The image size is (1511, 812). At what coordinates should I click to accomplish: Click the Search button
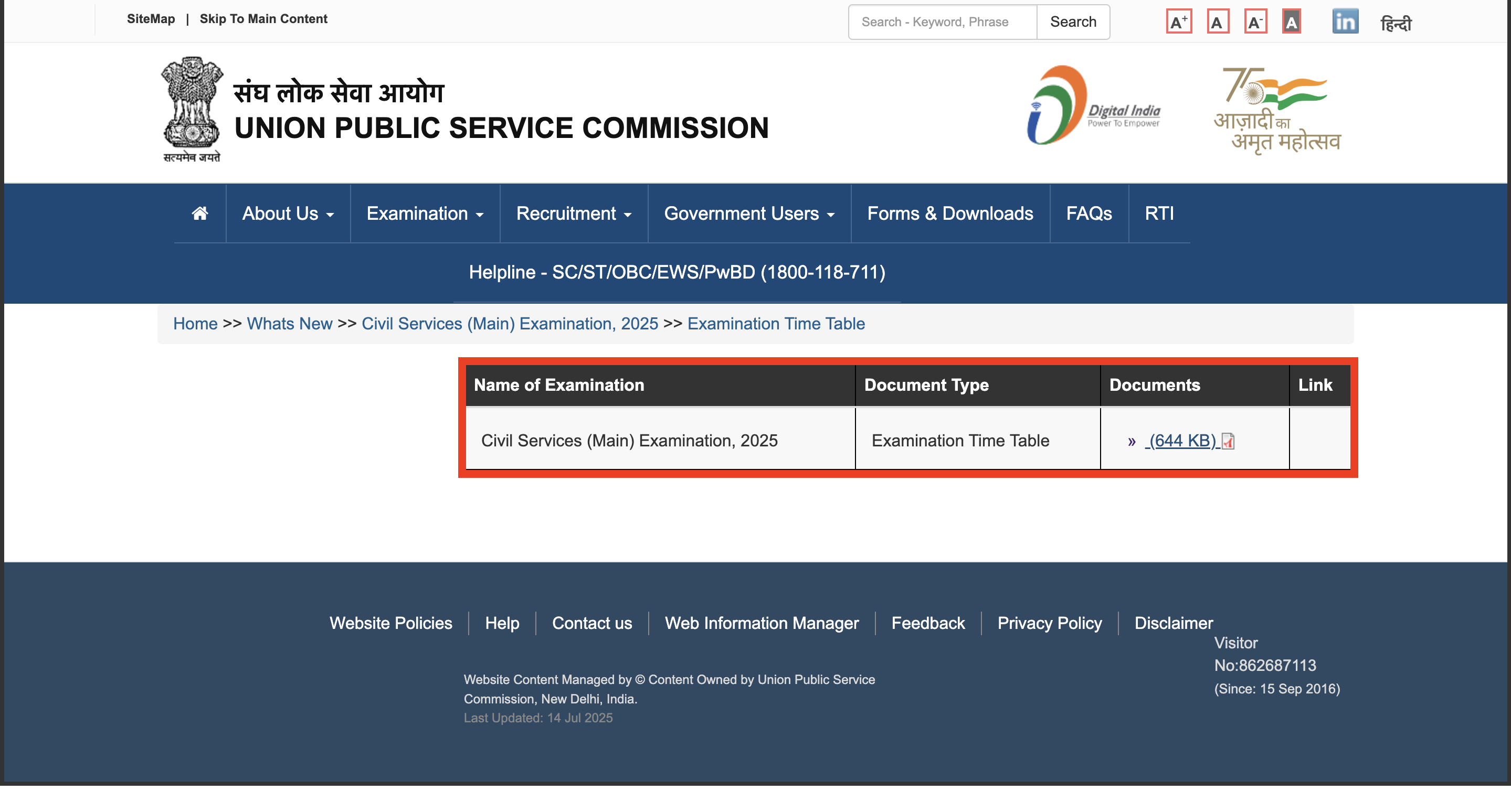[x=1073, y=22]
